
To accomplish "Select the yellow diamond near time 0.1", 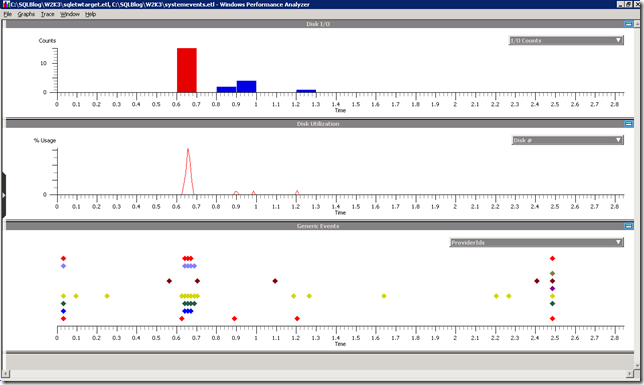I will (x=76, y=296).
